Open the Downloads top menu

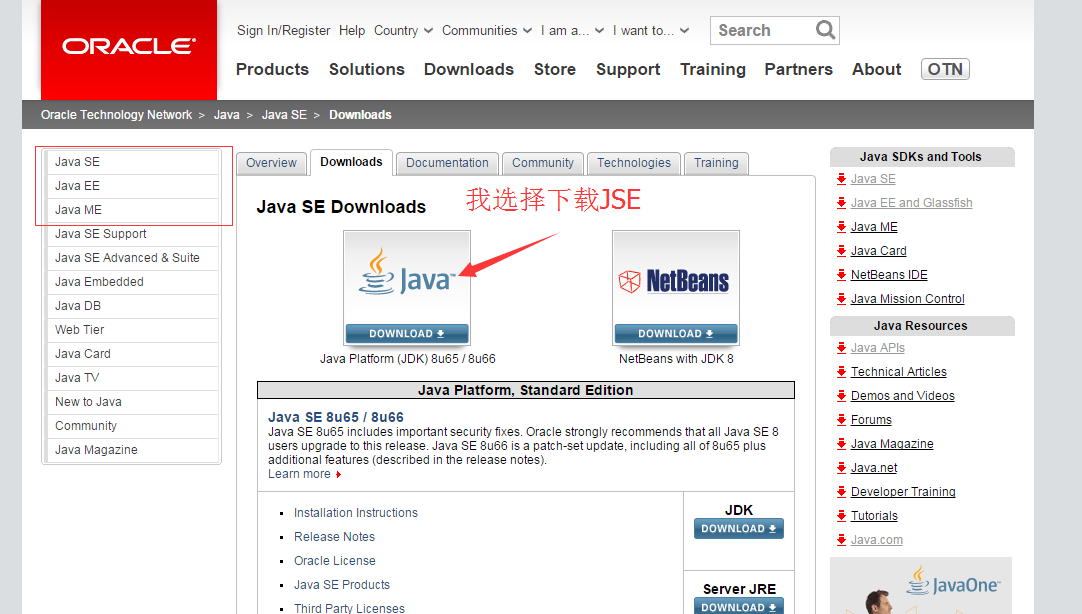click(469, 69)
